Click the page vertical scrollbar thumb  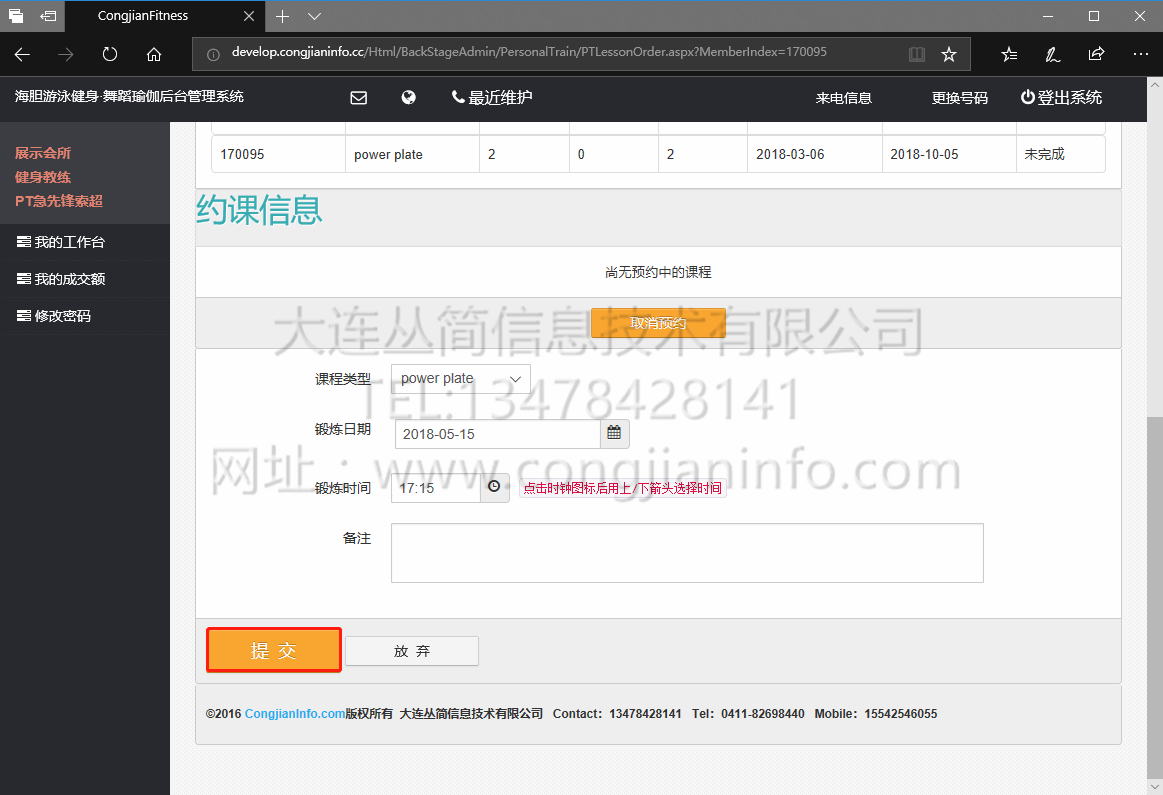[1155, 596]
